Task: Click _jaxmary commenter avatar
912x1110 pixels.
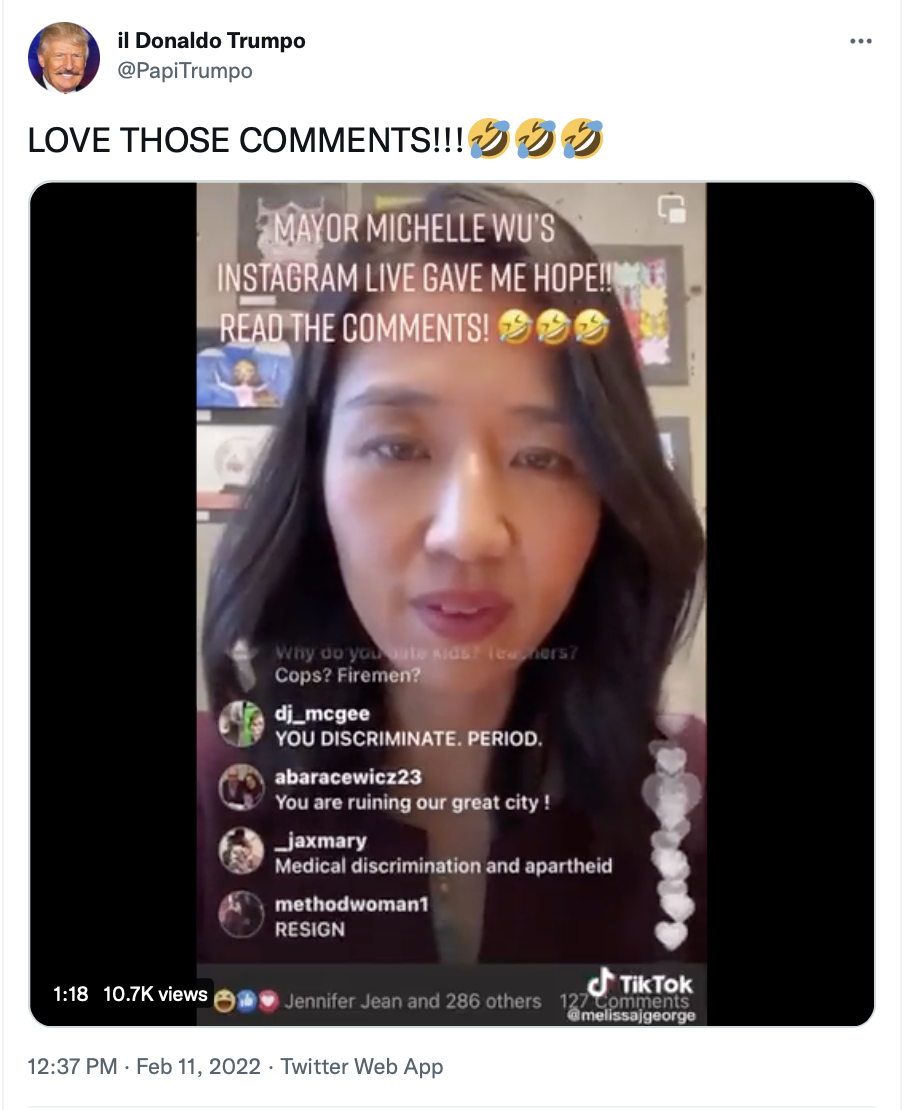Action: pos(241,851)
